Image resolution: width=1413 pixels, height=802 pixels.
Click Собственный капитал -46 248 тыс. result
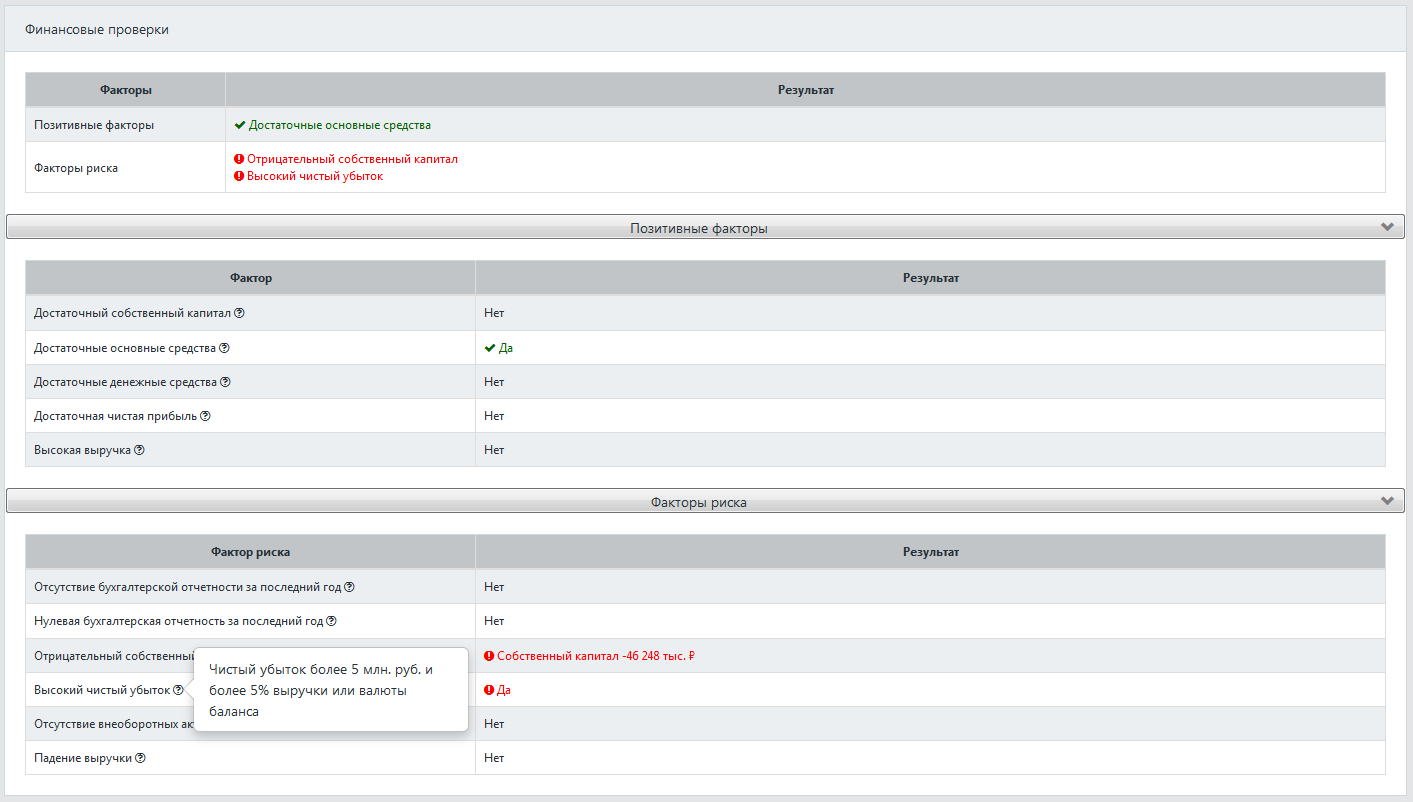coord(595,656)
